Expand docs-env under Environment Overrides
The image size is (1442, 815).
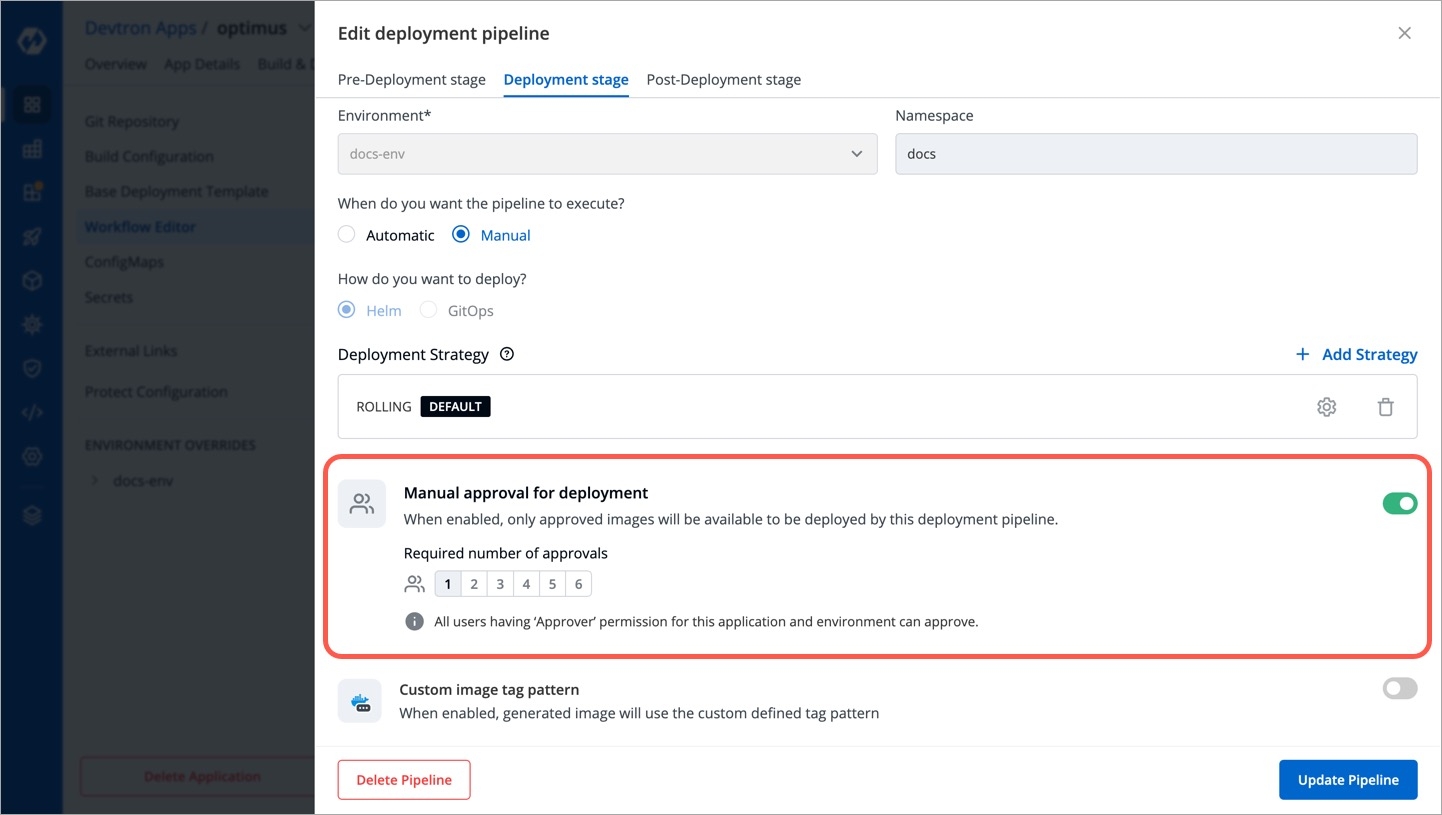(x=95, y=481)
